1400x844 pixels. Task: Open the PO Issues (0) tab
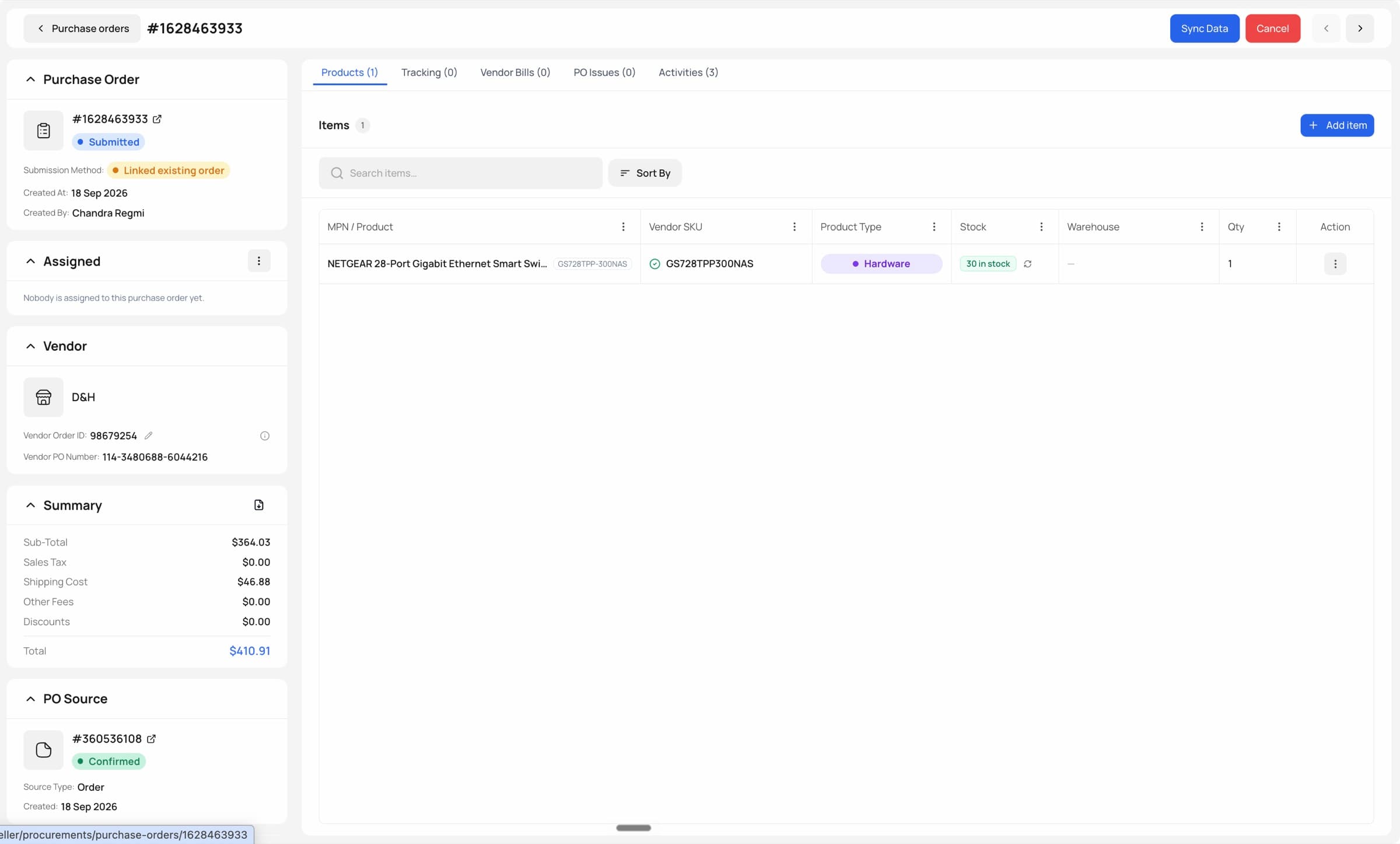pyautogui.click(x=604, y=72)
